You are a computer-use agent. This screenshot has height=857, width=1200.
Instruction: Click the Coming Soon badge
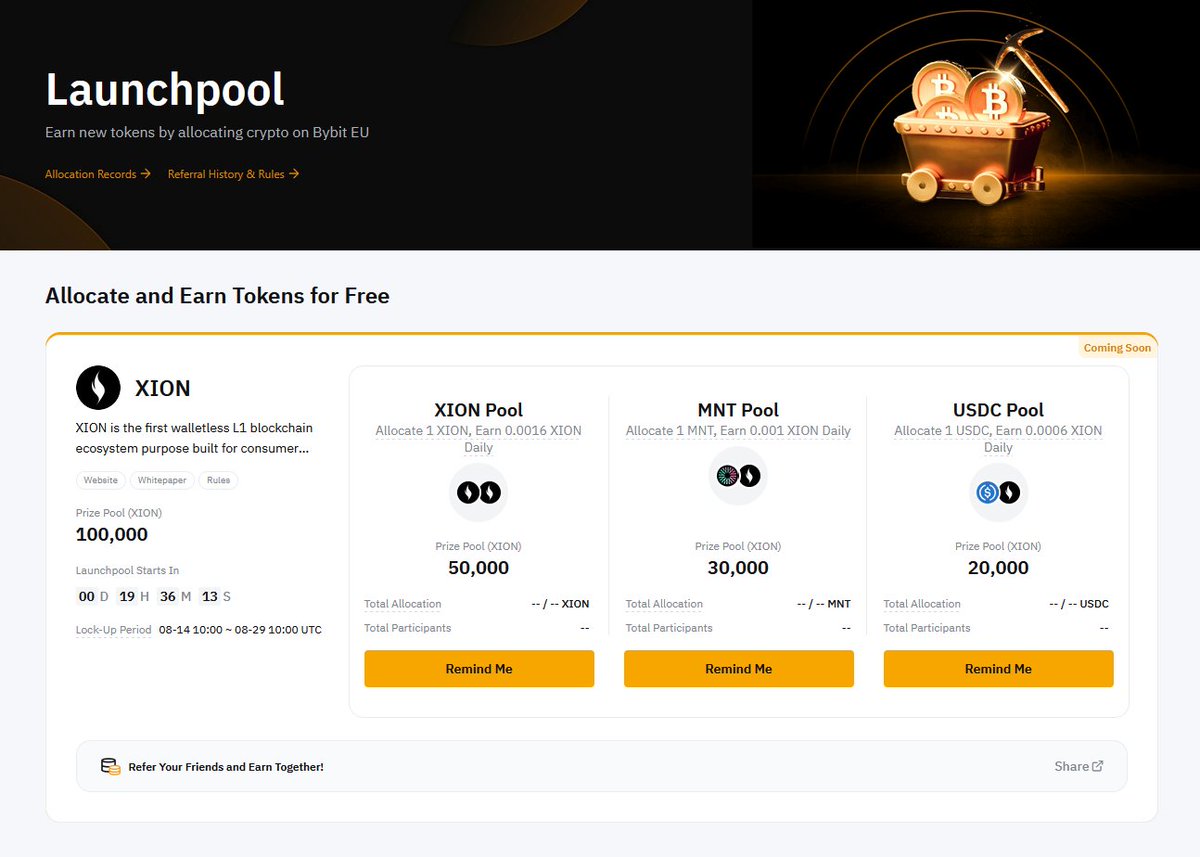pyautogui.click(x=1118, y=348)
